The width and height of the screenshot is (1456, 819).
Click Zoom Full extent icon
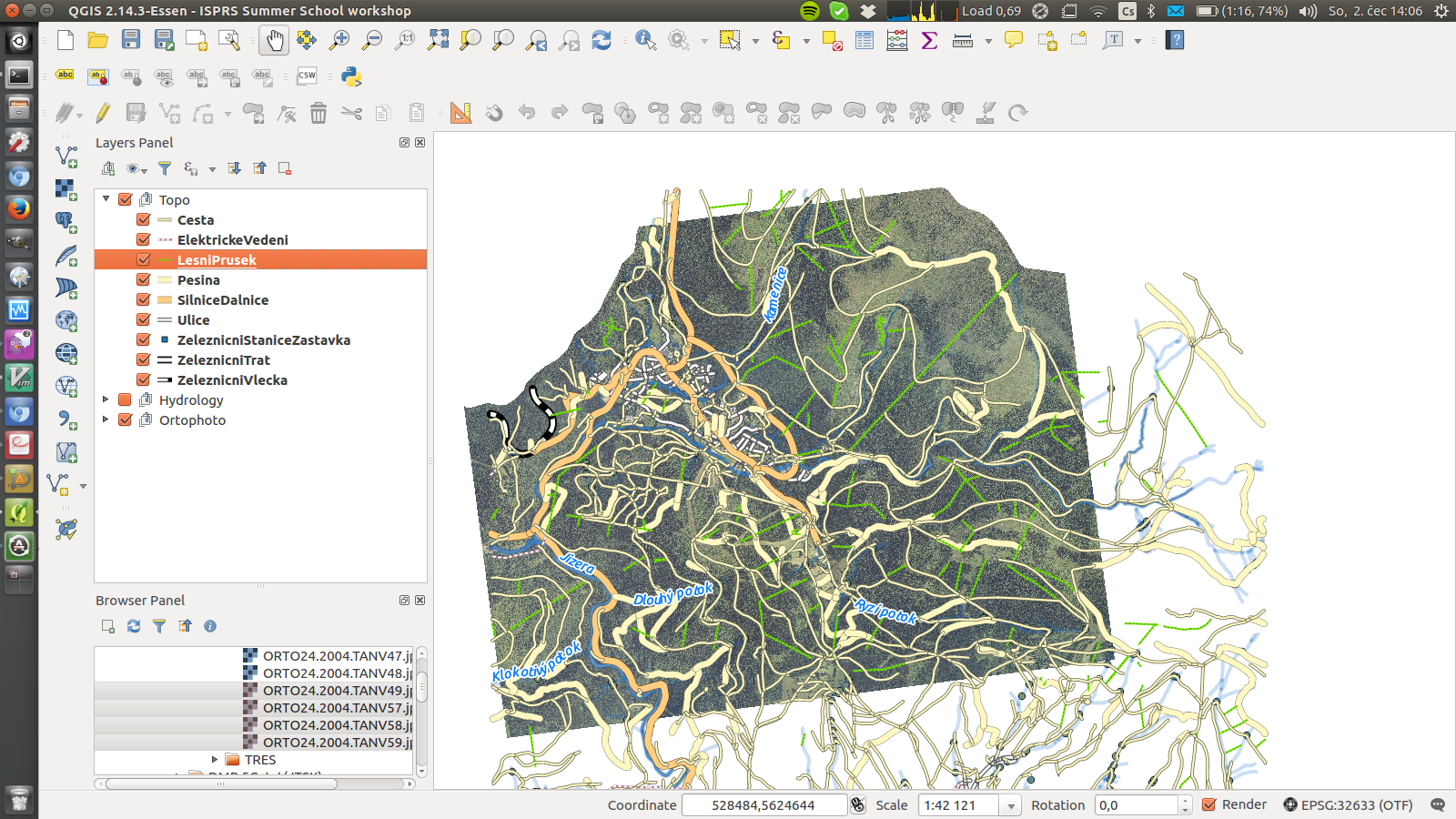438,40
